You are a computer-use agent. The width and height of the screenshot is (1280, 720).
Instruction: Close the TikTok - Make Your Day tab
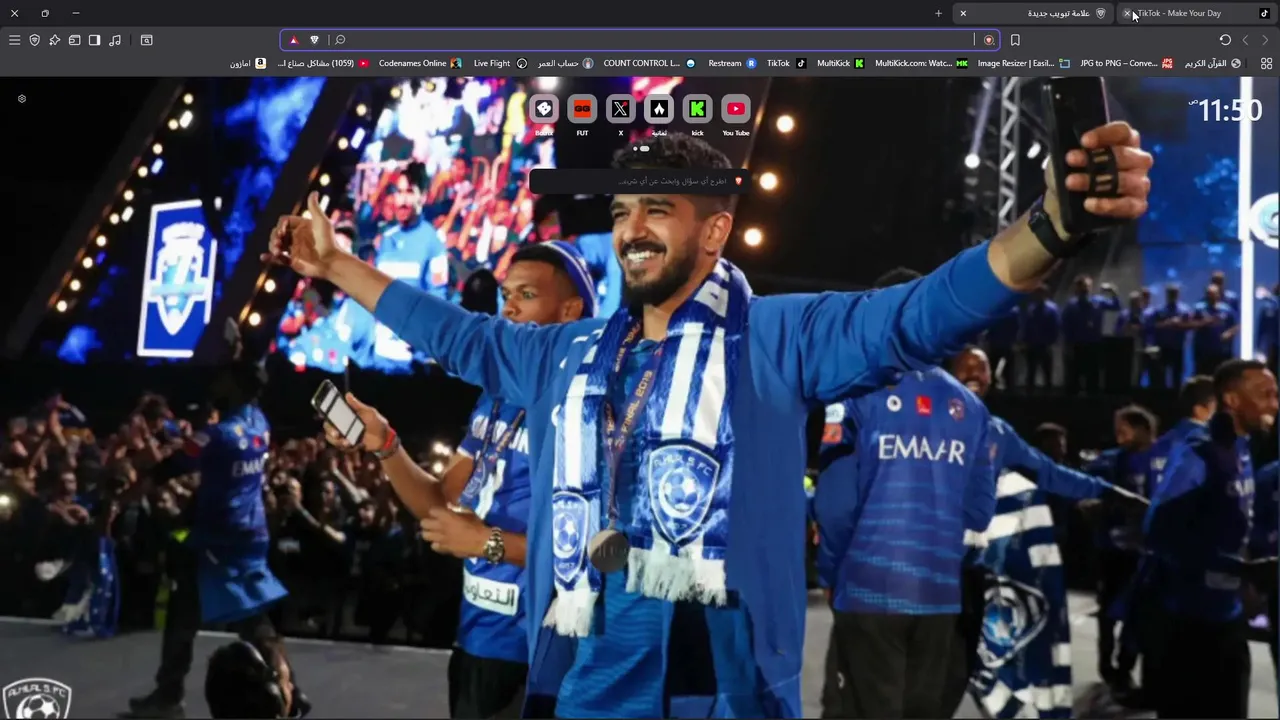click(x=1128, y=13)
